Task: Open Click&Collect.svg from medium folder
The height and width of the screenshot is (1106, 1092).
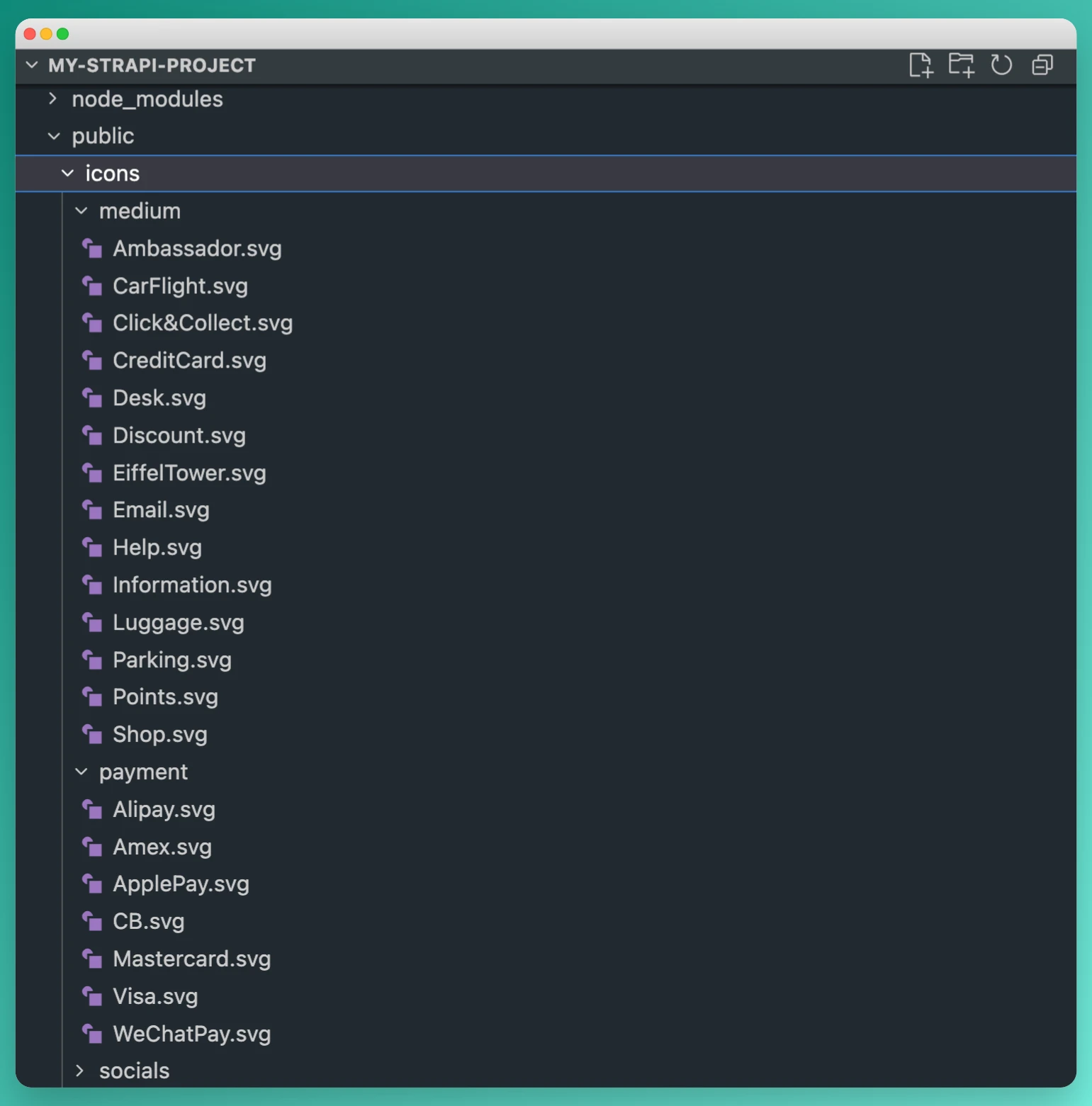Action: click(x=203, y=323)
